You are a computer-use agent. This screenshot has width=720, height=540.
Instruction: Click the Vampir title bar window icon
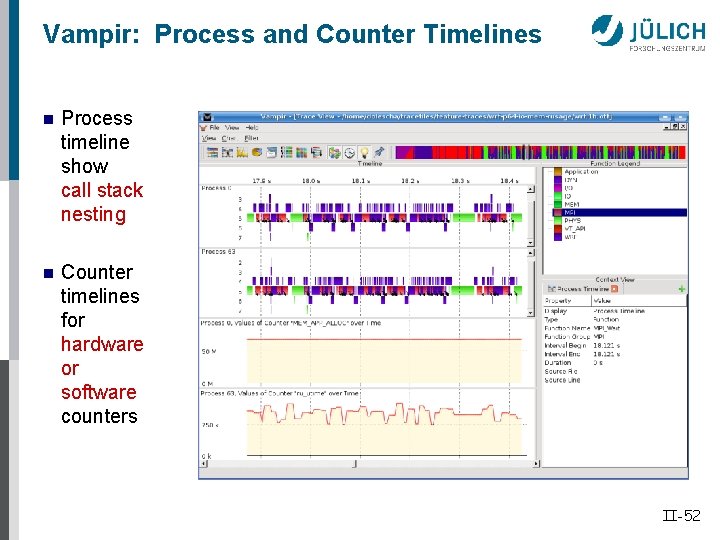click(x=207, y=117)
